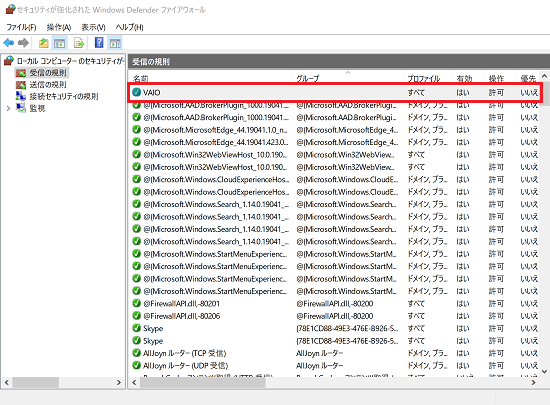Click the 監視 tree icon
Image resolution: width=550 pixels, height=405 pixels.
coord(21,108)
